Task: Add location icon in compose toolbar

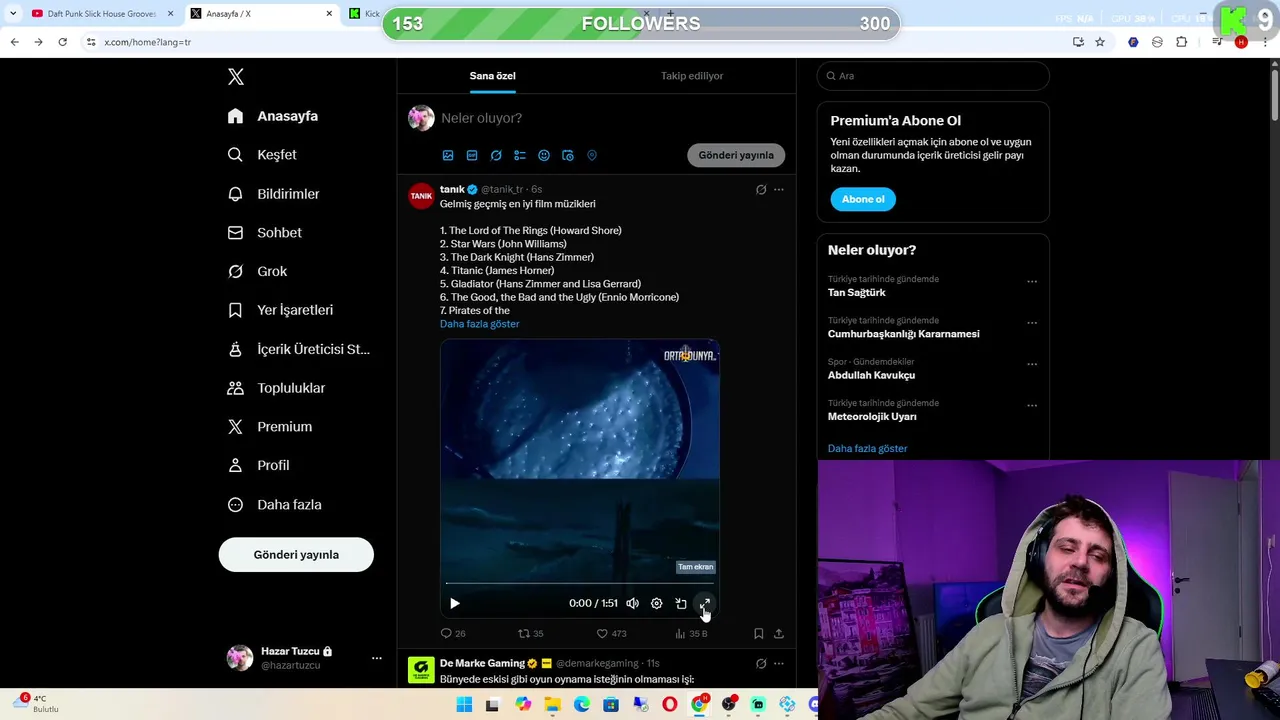Action: click(592, 156)
